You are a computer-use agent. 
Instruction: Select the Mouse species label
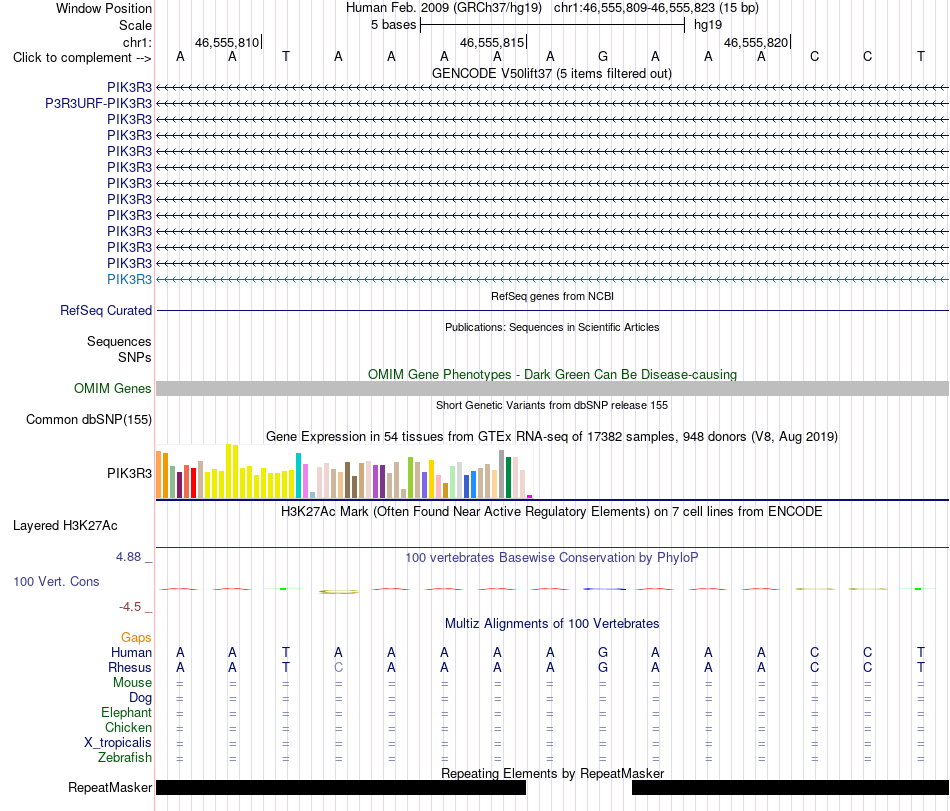point(132,683)
